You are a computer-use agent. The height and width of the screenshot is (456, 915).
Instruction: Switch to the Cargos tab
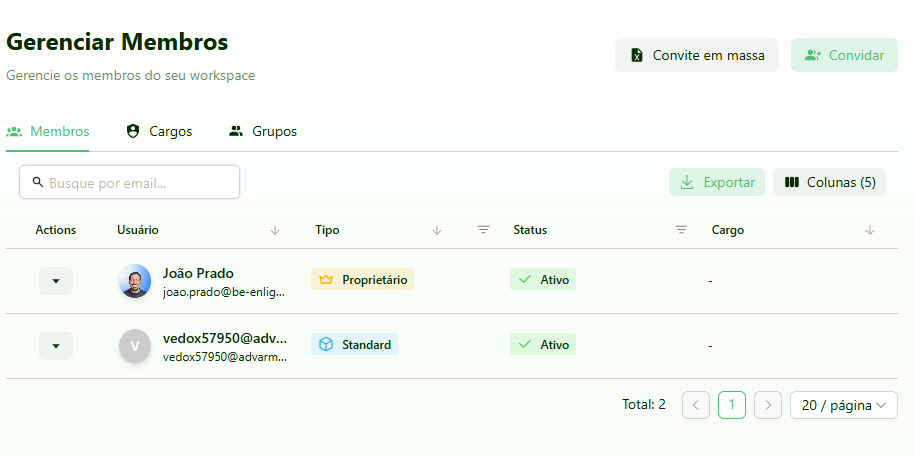(x=159, y=131)
